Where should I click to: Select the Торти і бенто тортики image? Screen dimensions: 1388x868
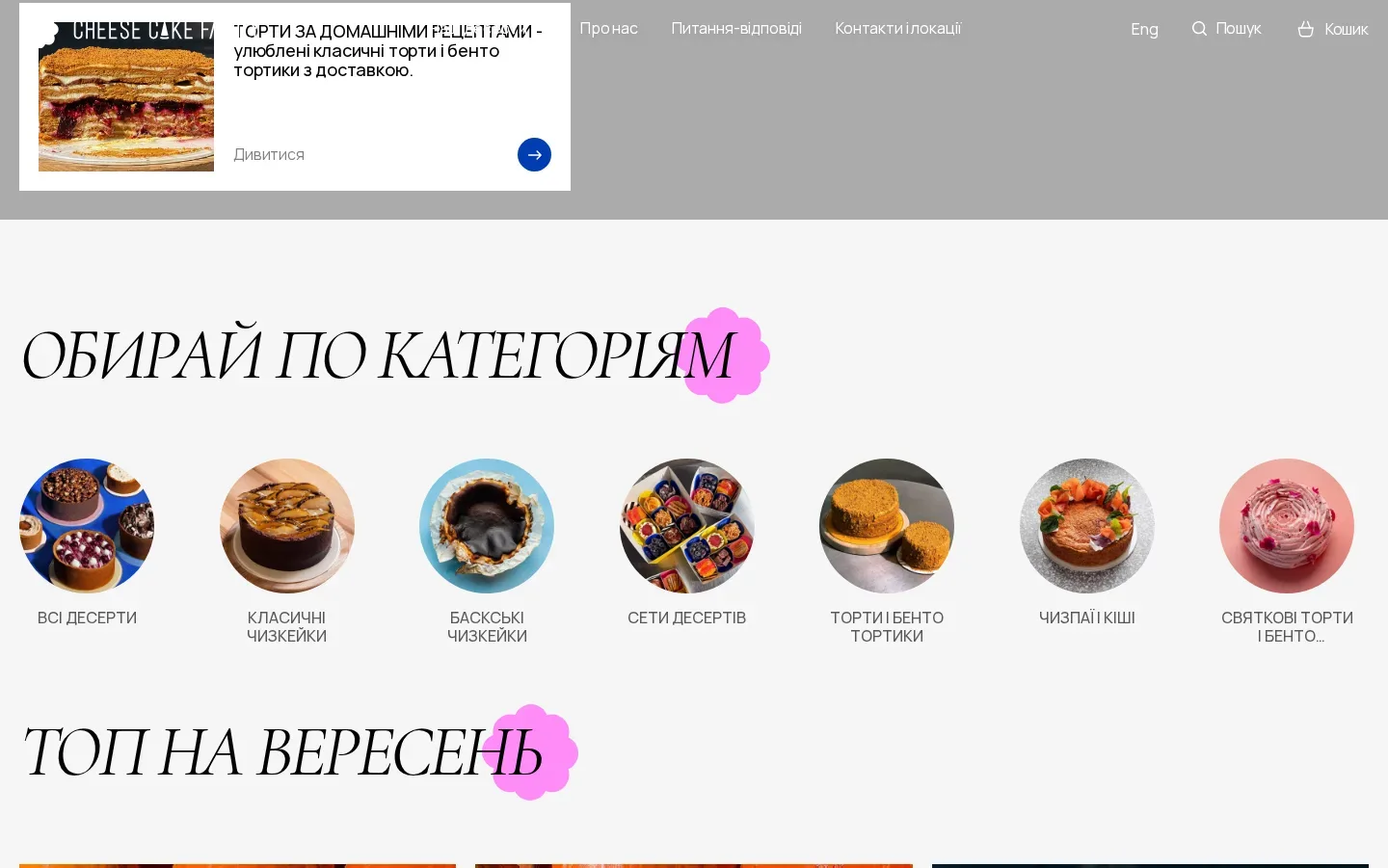point(887,526)
